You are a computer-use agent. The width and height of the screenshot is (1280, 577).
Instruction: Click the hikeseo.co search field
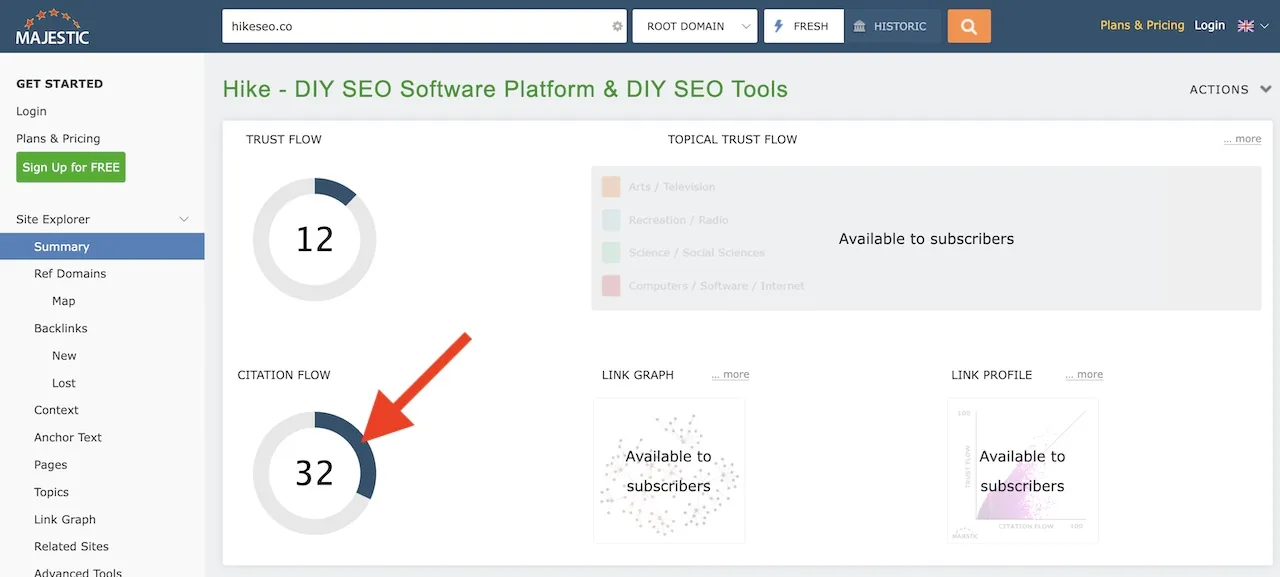click(x=425, y=27)
